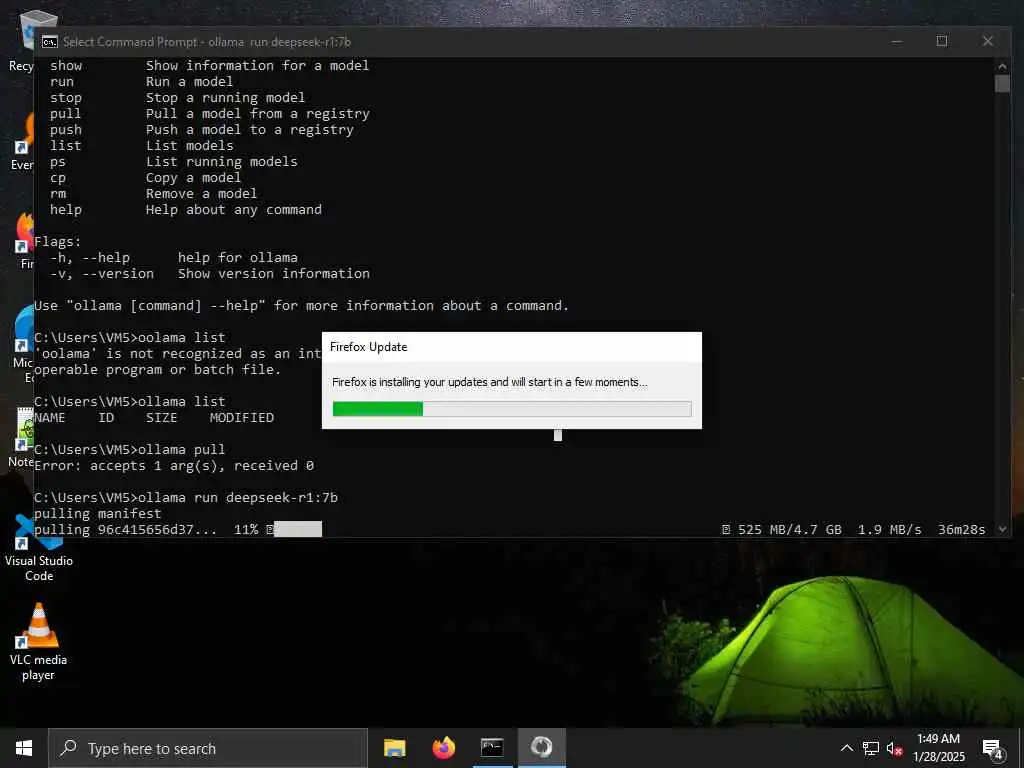Screen dimensions: 1024x768
Task: Open the VLC media player desktop shortcut
Action: pyautogui.click(x=39, y=643)
